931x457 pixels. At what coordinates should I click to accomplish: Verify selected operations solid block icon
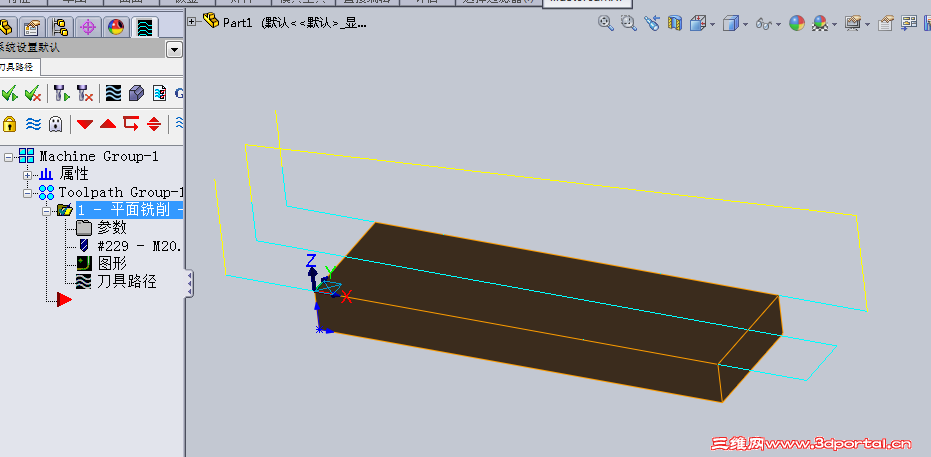(137, 94)
